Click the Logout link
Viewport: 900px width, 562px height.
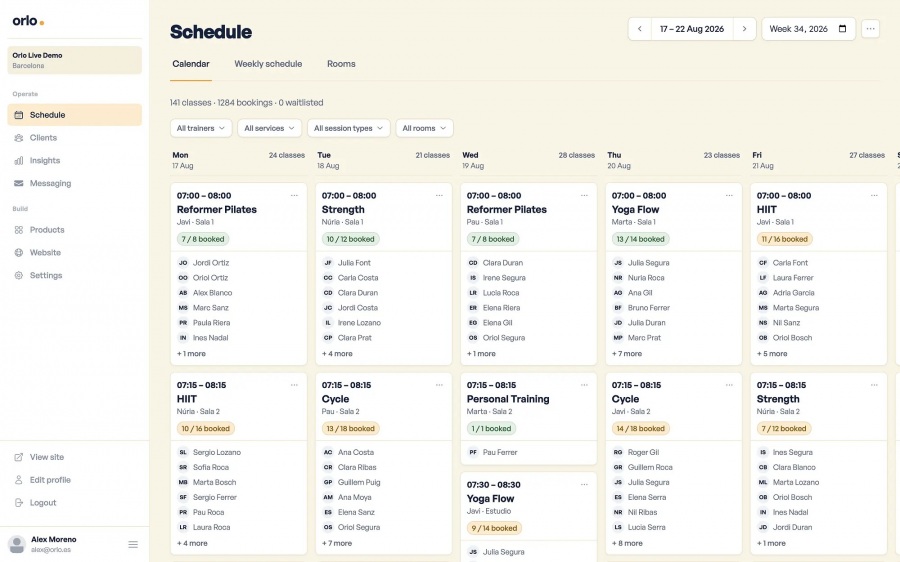pos(75,503)
